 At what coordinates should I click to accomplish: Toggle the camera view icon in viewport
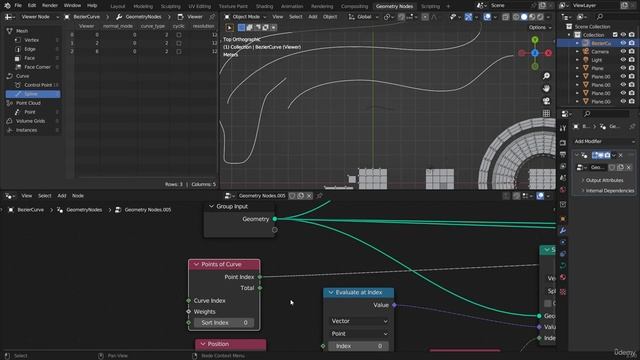(546, 101)
